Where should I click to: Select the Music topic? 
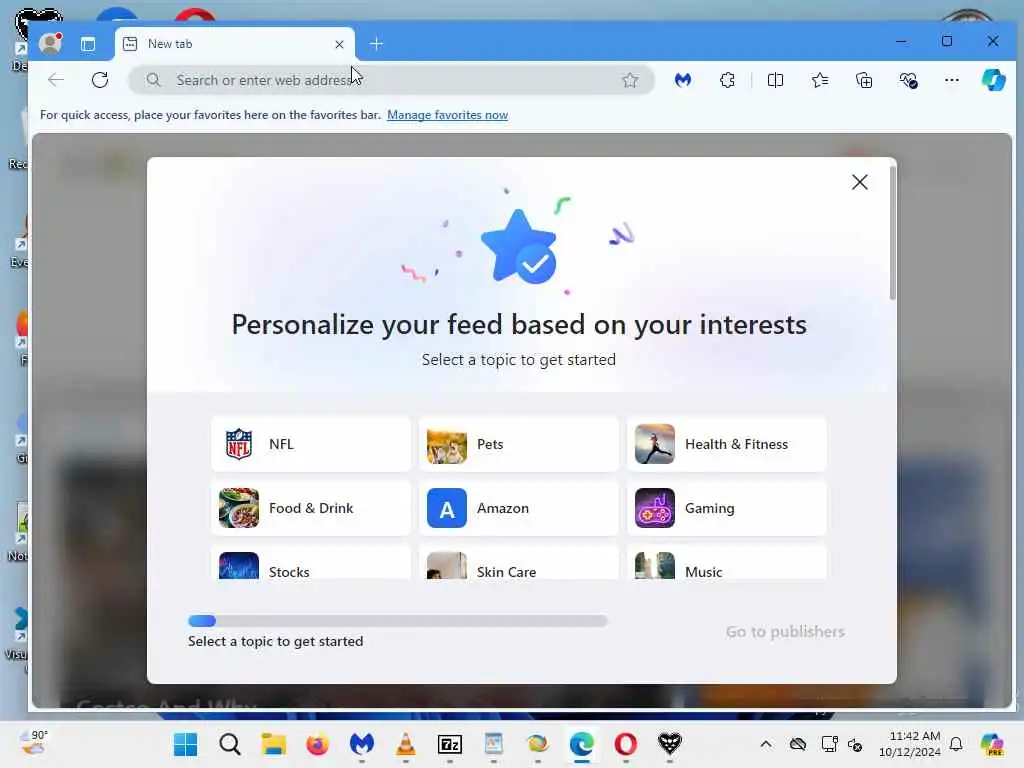coord(727,563)
